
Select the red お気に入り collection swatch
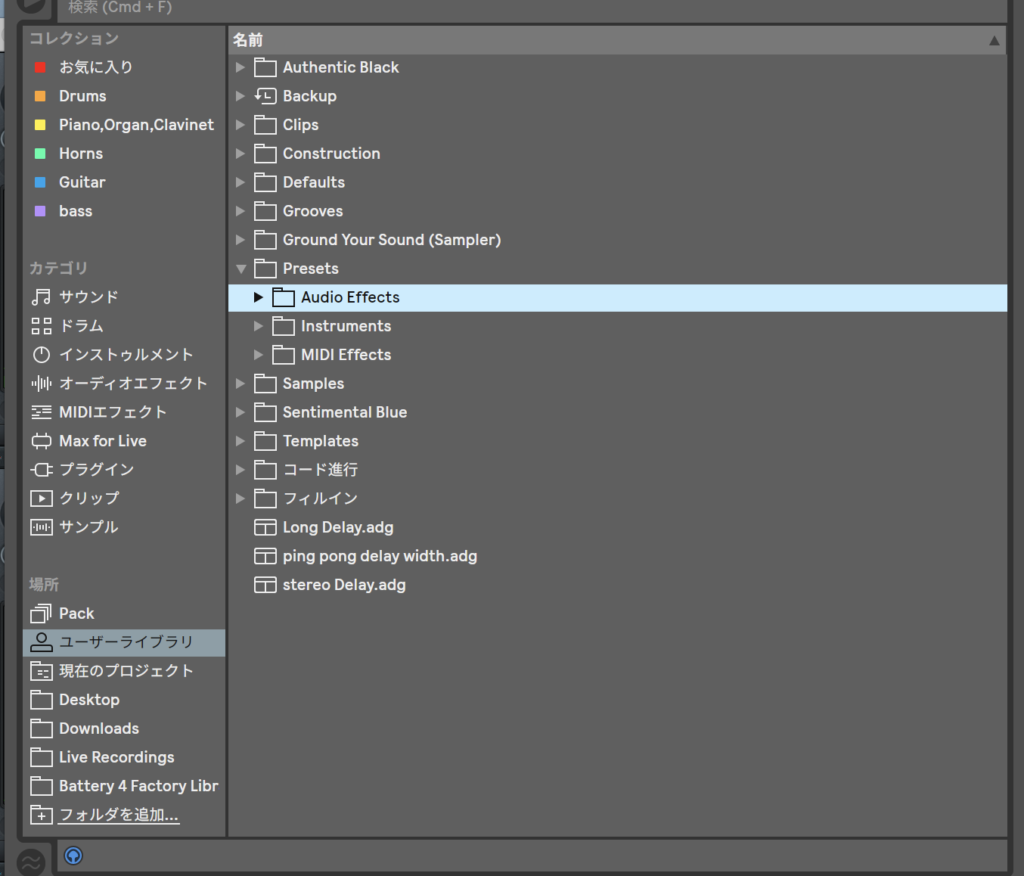[40, 68]
